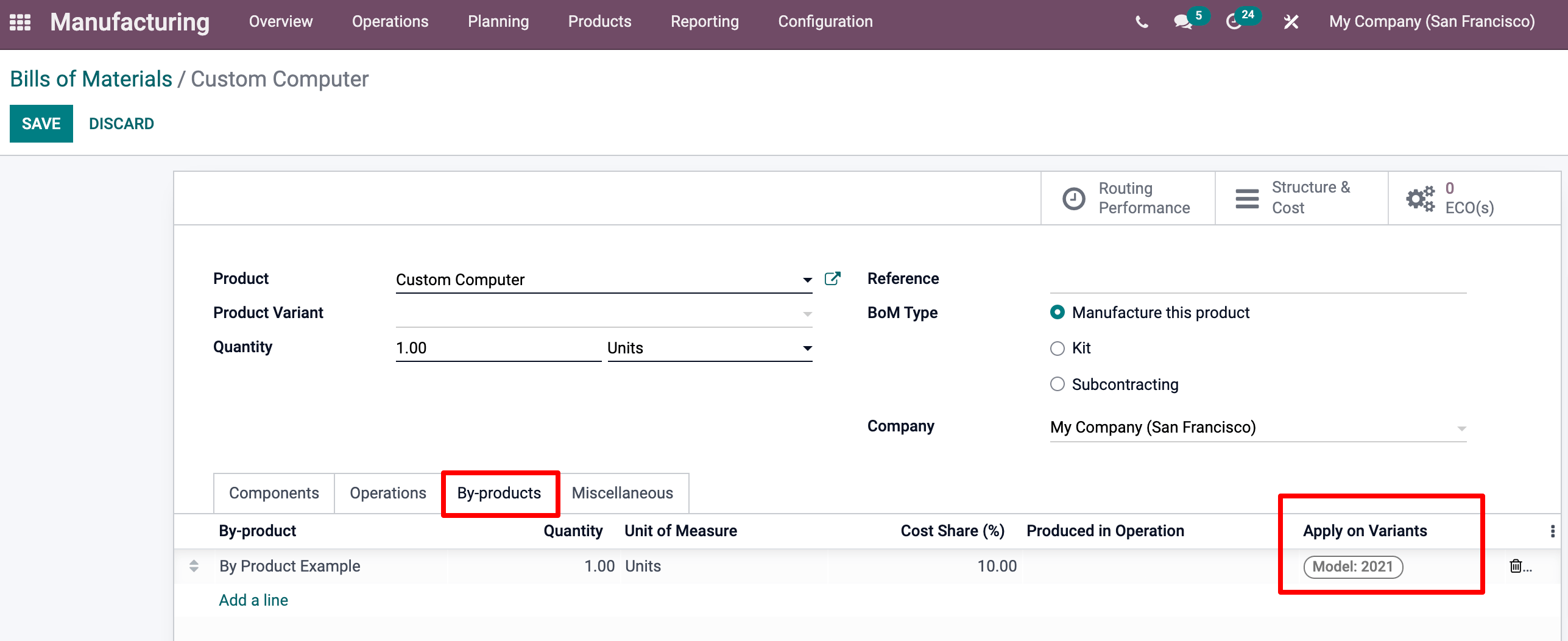Sort by Cost Share (%) column header
Image resolution: width=1568 pixels, height=641 pixels.
[953, 531]
